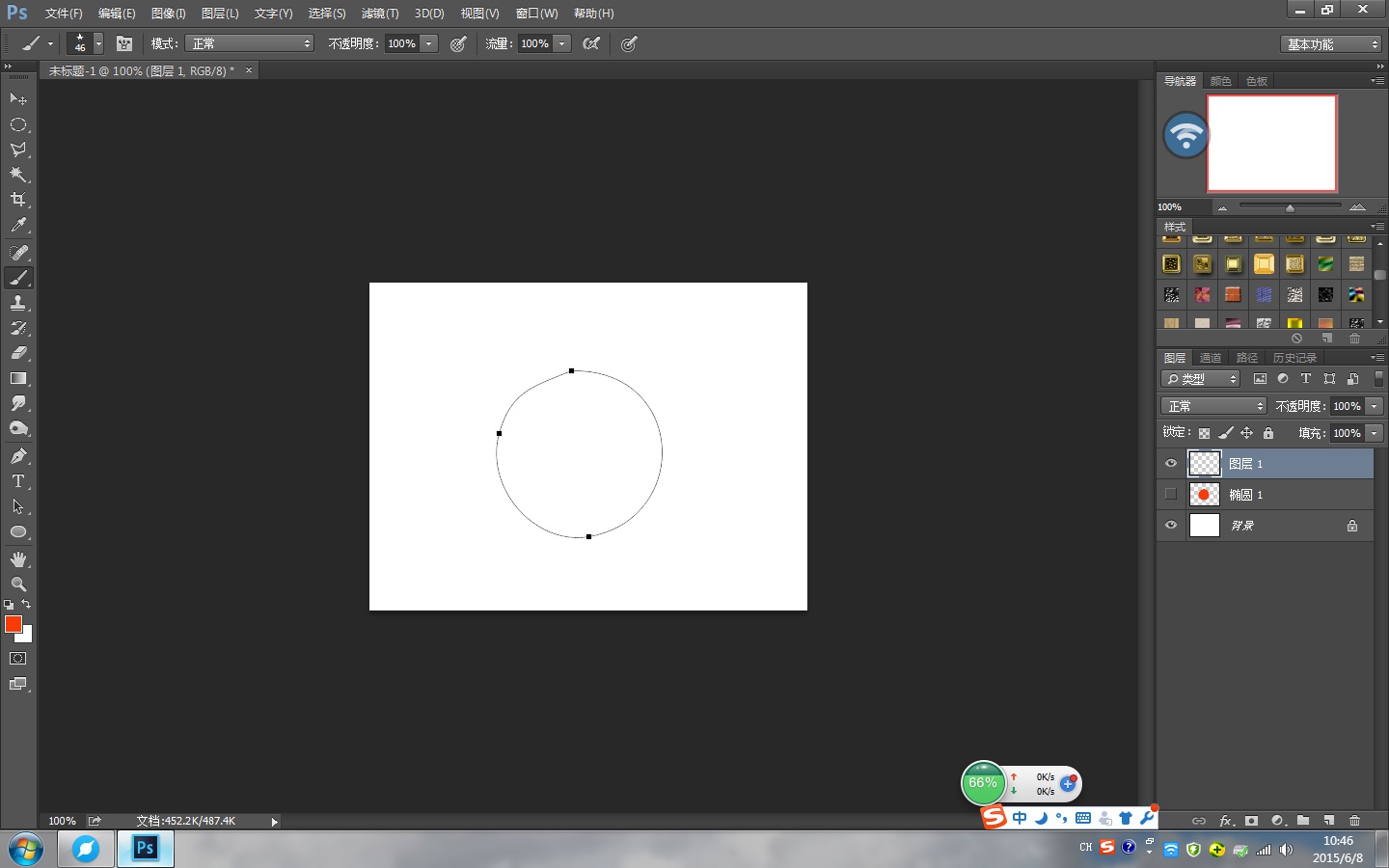Toggle lock image pixels

(1225, 433)
